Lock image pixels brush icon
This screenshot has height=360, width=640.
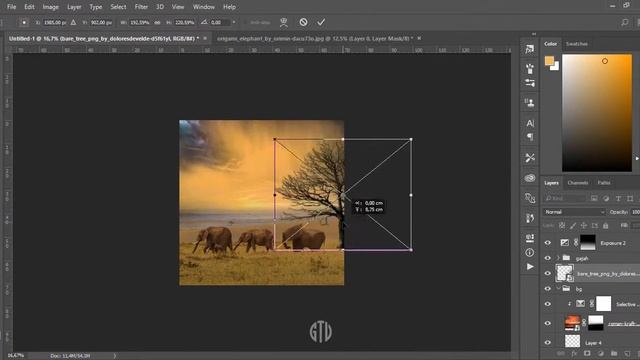(x=573, y=225)
